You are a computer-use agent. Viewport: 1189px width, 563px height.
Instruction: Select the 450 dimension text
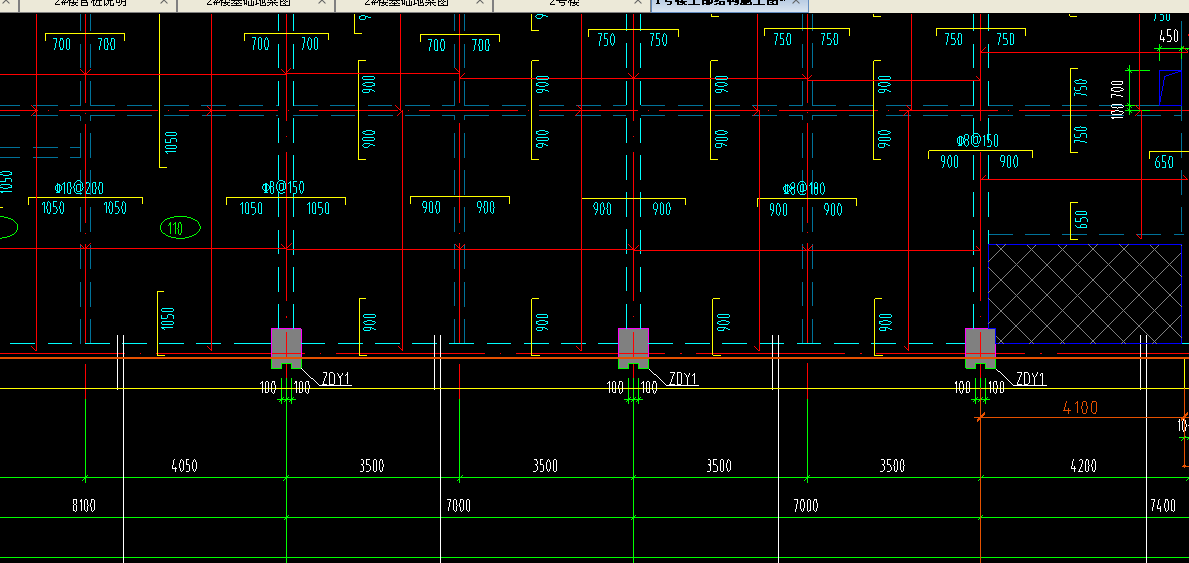click(1169, 36)
